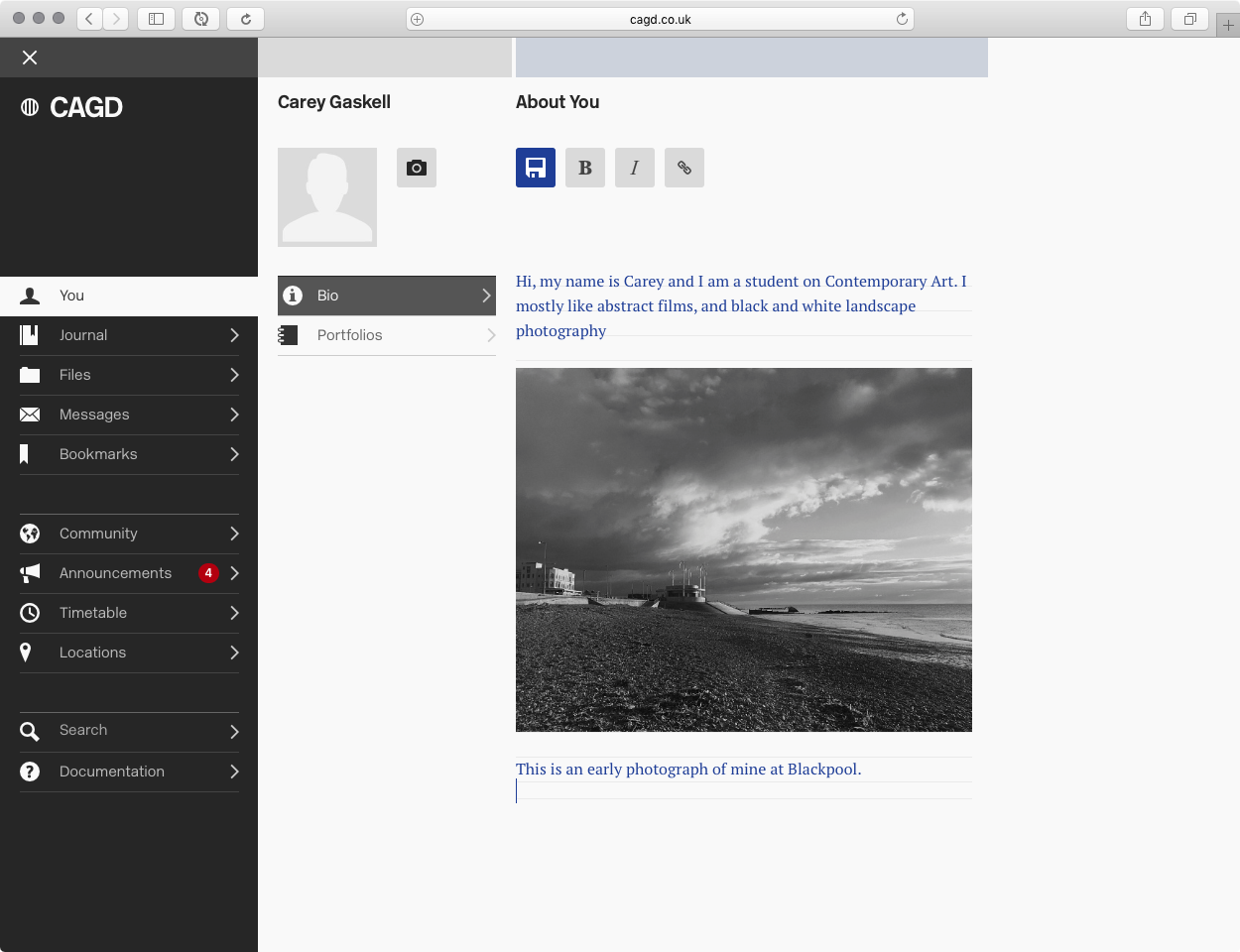This screenshot has width=1240, height=952.
Task: Click the CAGD logo
Action: click(71, 107)
